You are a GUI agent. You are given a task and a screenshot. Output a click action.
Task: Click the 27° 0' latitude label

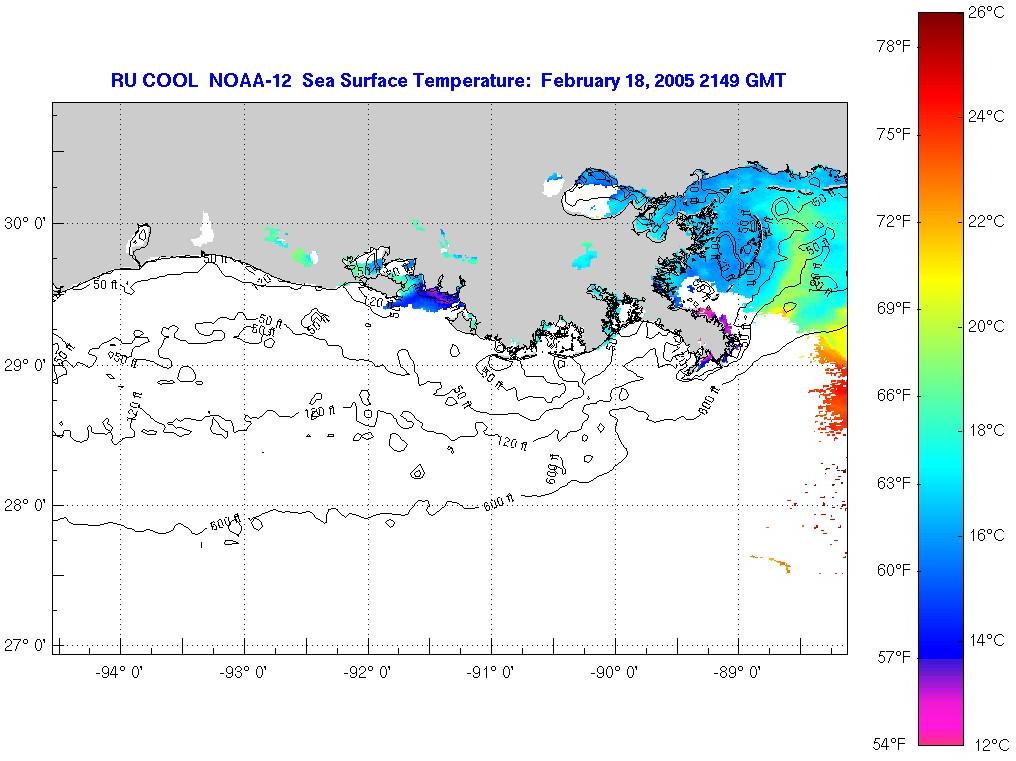click(x=25, y=646)
